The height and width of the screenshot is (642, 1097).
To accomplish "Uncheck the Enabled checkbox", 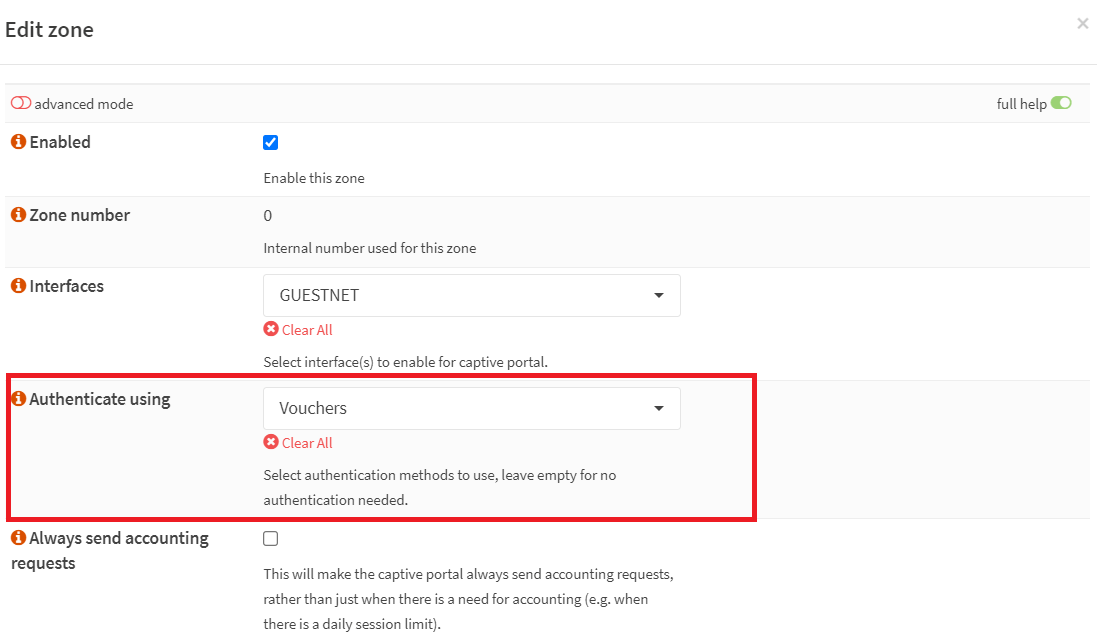I will click(x=270, y=142).
